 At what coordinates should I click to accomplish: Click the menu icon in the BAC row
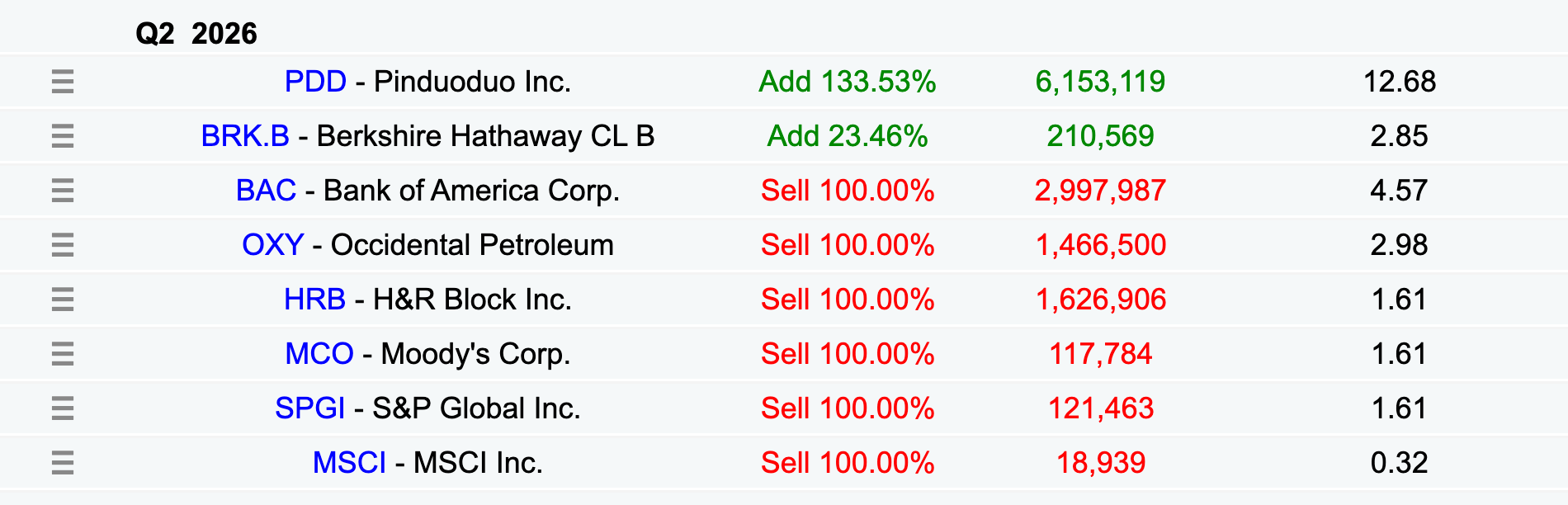click(63, 191)
